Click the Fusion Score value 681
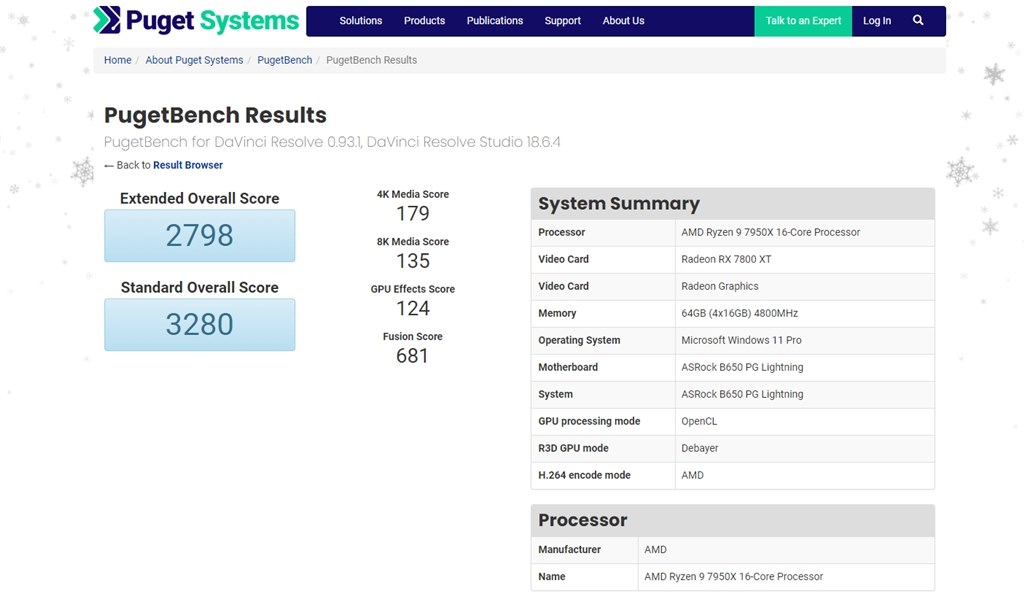 click(412, 356)
